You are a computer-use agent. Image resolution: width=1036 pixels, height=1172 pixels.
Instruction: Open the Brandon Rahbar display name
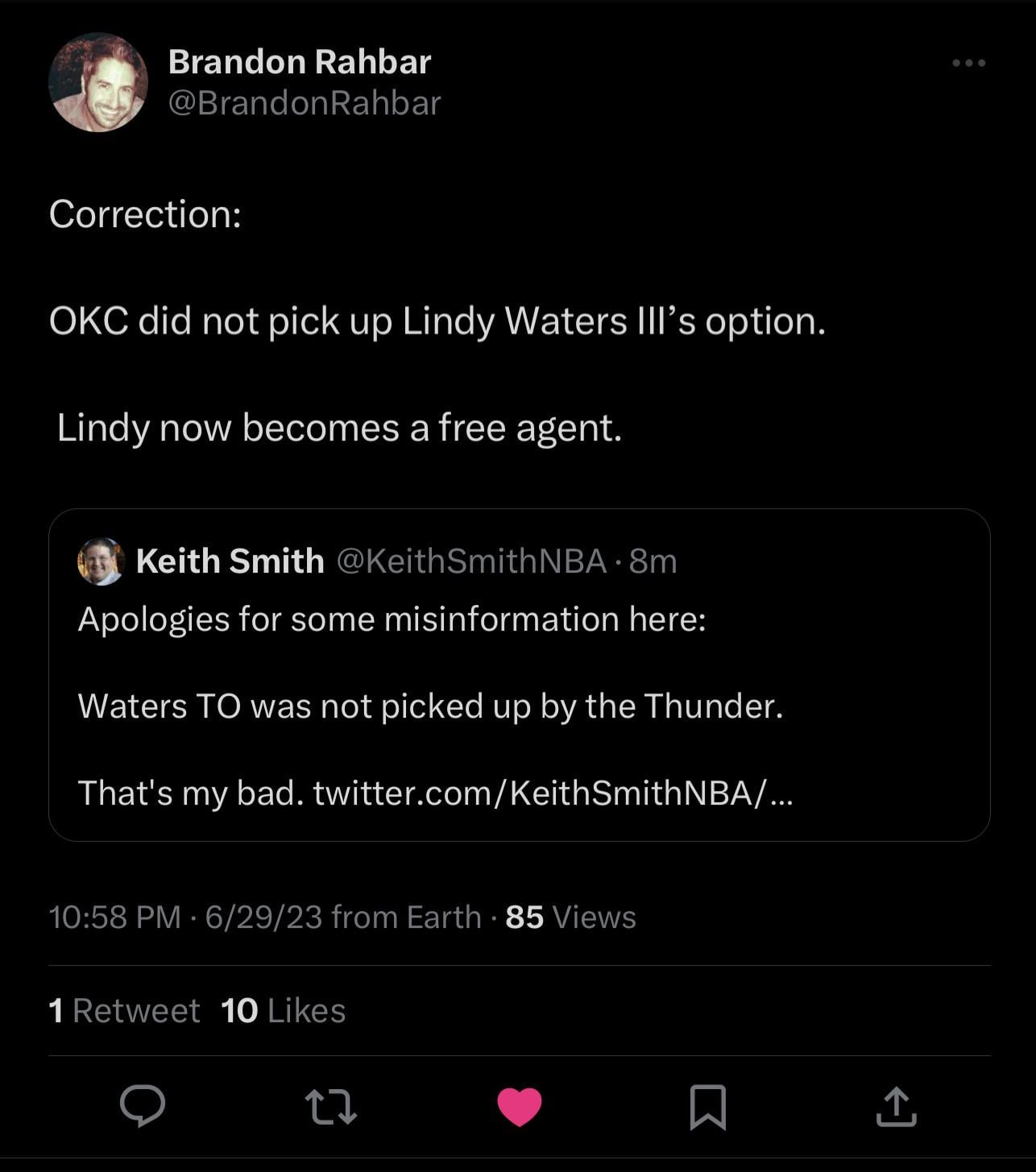[x=300, y=62]
